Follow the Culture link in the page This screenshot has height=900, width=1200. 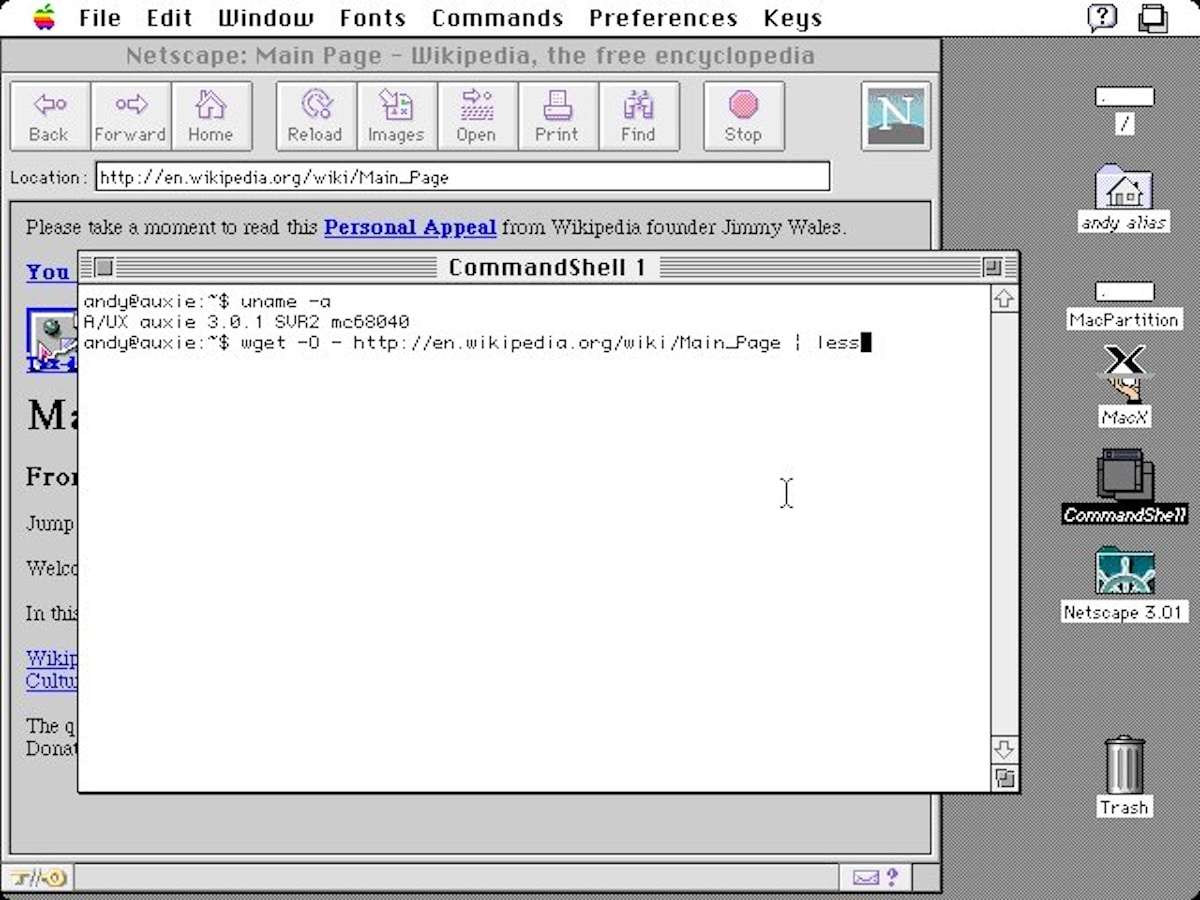coord(51,681)
